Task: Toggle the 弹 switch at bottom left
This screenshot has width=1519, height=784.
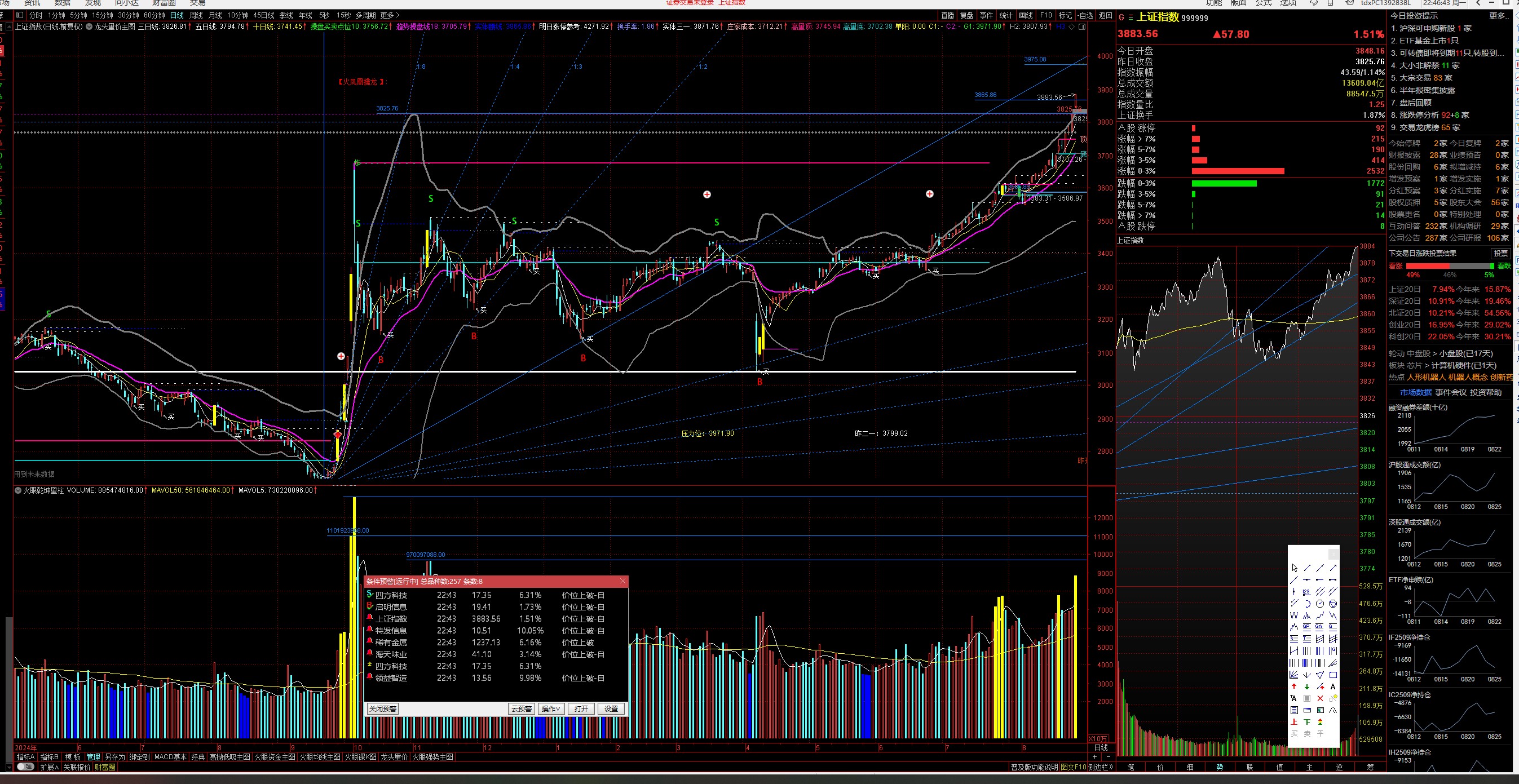Action: [25, 767]
